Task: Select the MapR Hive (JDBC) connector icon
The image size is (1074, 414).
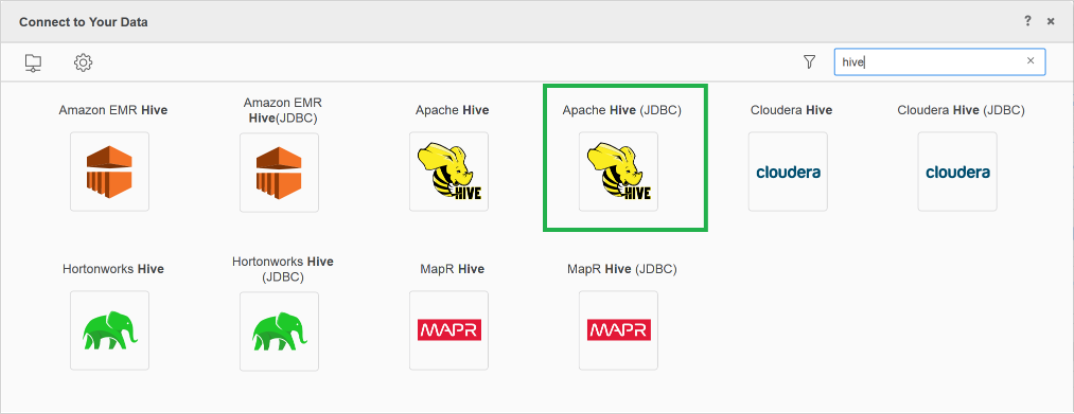Action: pyautogui.click(x=619, y=330)
